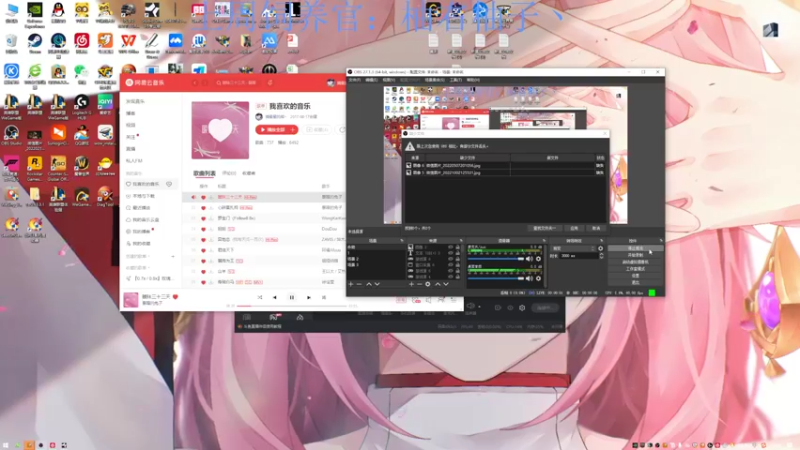Screen dimensions: 800x450
Task: Open the OBS scene transition type dropdown
Action: pos(573,248)
